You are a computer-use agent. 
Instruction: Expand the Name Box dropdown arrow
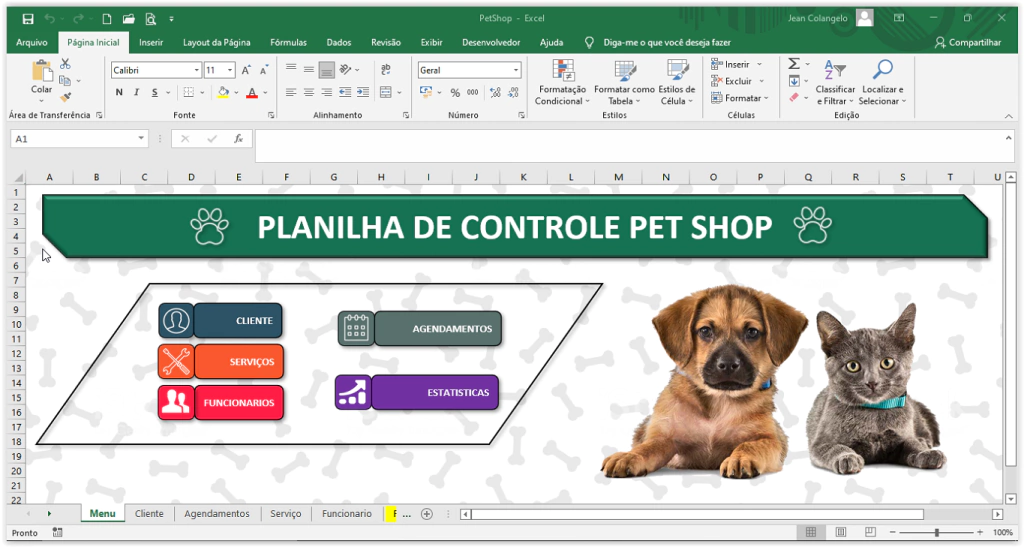click(x=142, y=139)
